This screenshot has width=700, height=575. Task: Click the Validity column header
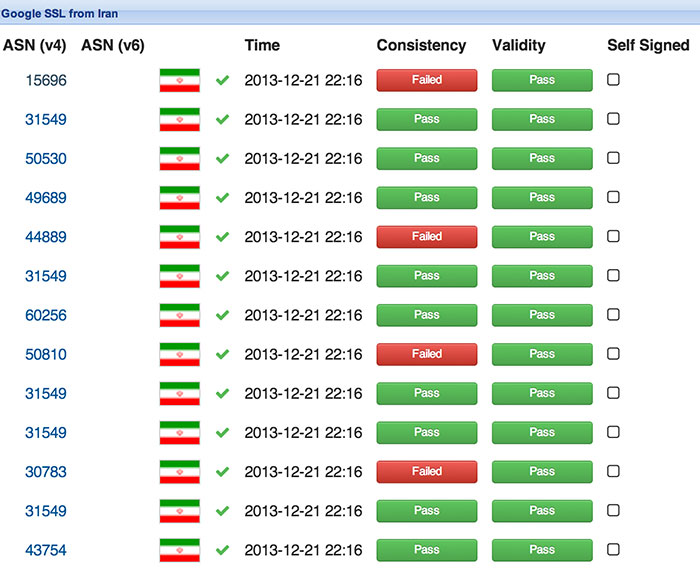pyautogui.click(x=519, y=46)
